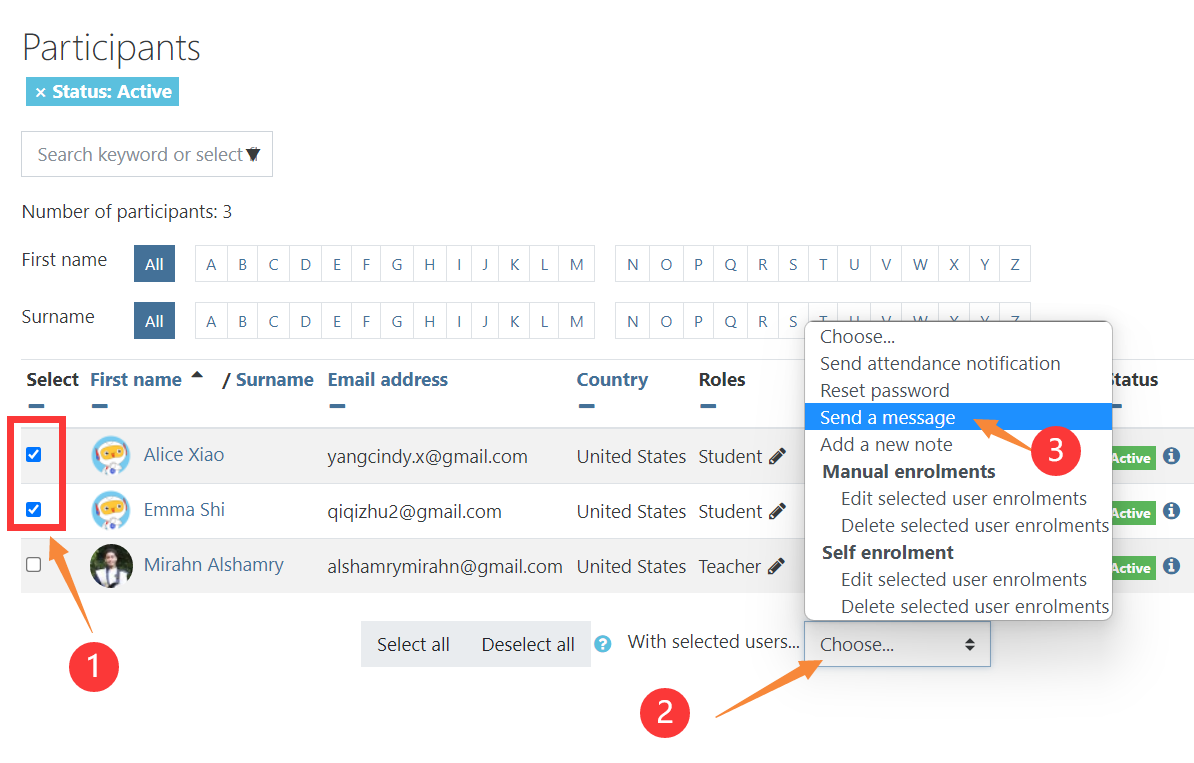Screen dimensions: 1194x763
Task: Click the info icon in Emma Shi's status
Action: click(1172, 512)
